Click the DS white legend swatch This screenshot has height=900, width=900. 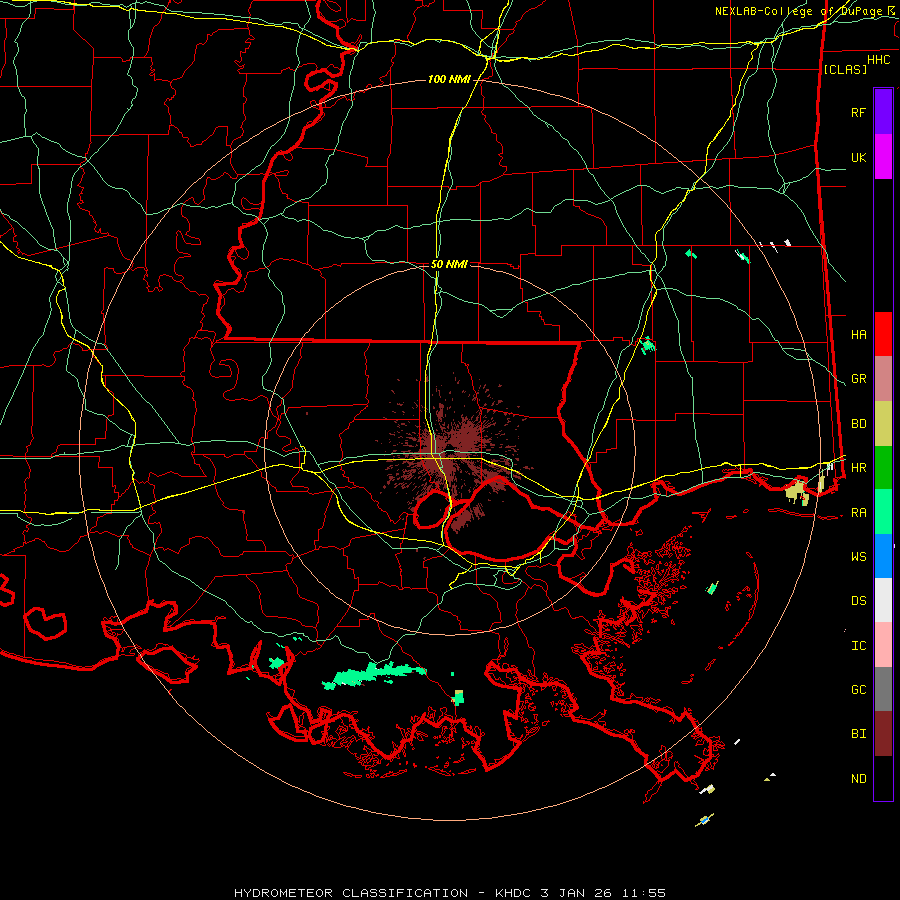(883, 600)
